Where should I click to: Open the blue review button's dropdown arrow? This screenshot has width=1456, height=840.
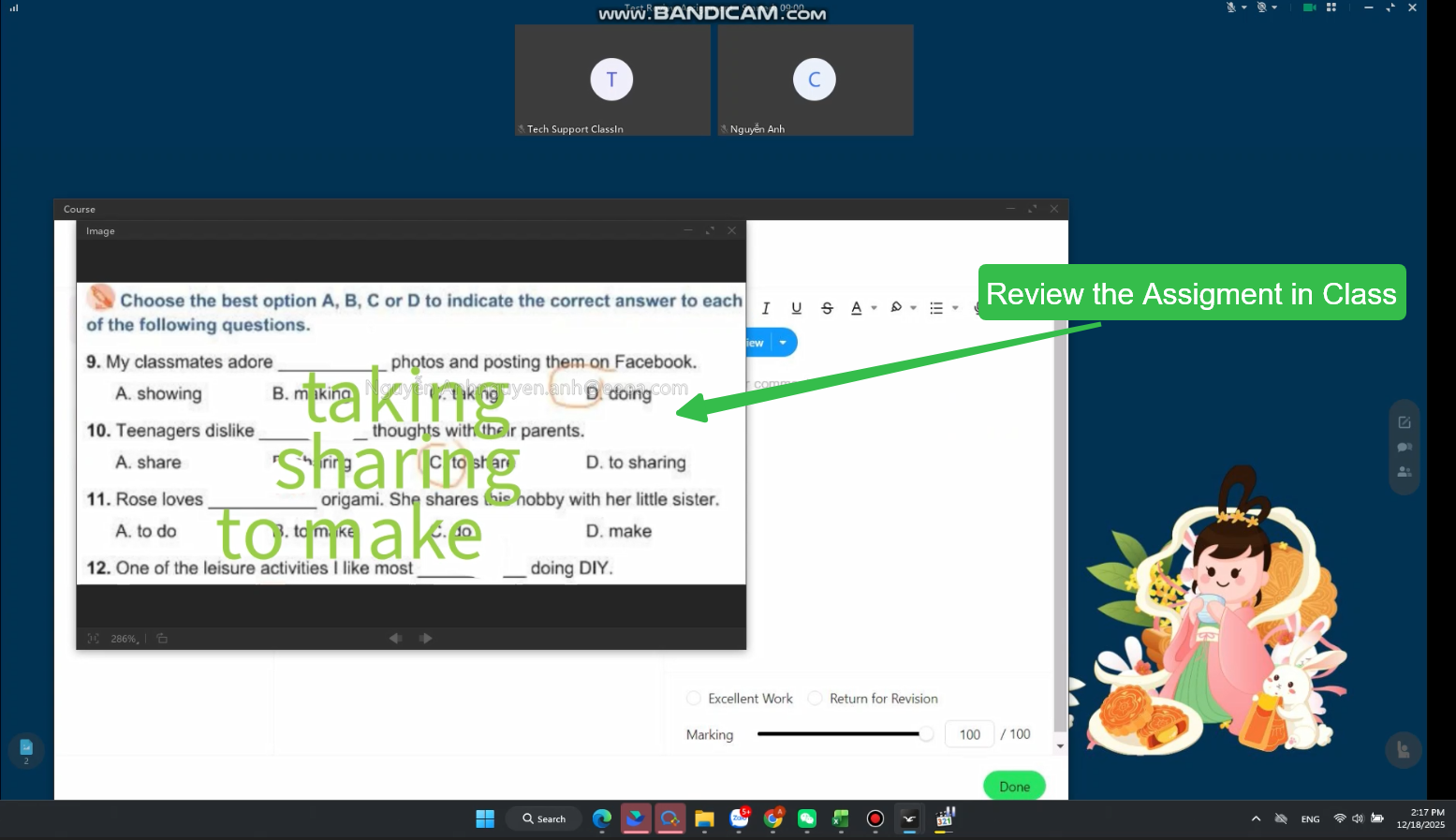[783, 343]
